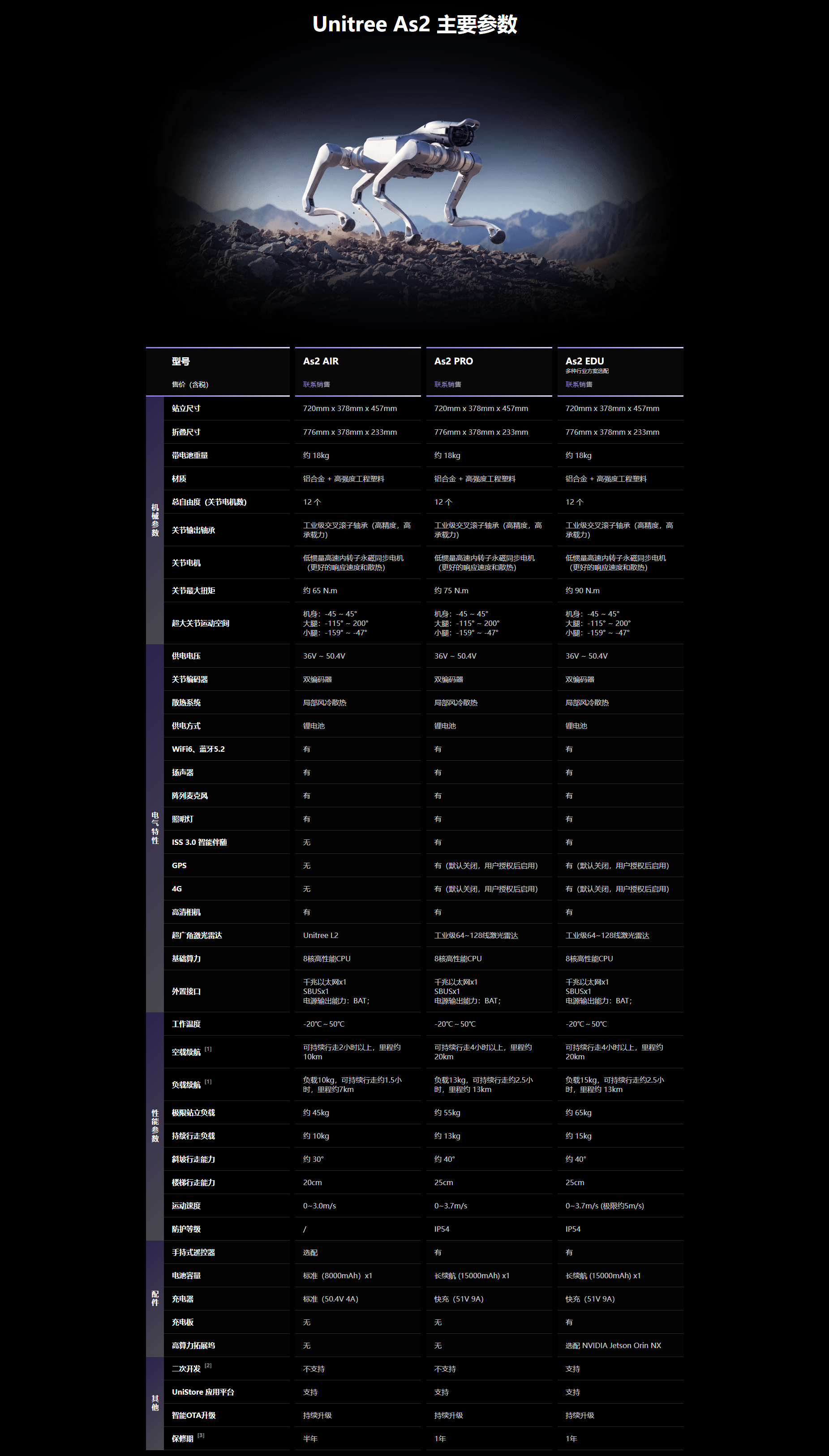
Task: Click 选配 NVIDIA Jetson Orin NX cell
Action: (x=613, y=1345)
